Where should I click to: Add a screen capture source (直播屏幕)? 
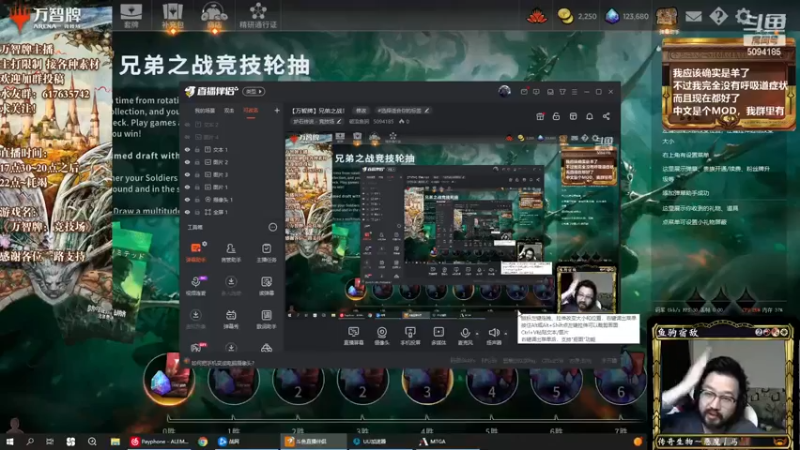[x=353, y=336]
